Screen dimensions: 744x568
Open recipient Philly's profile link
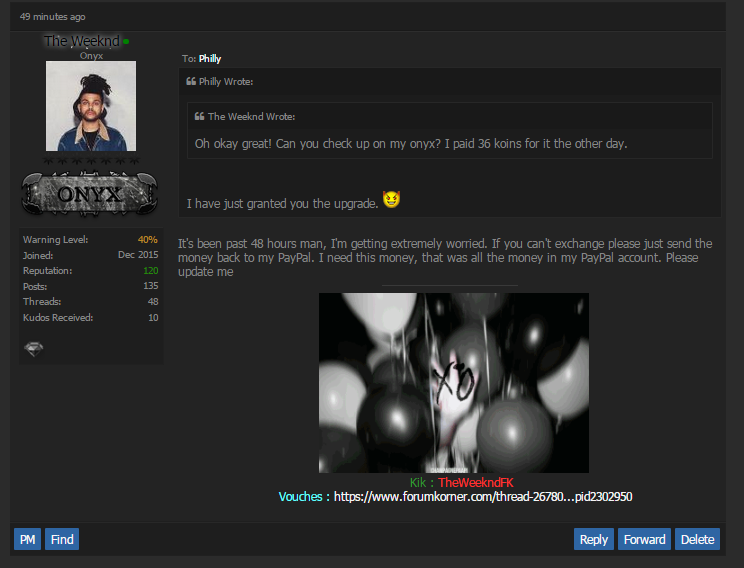[x=210, y=59]
